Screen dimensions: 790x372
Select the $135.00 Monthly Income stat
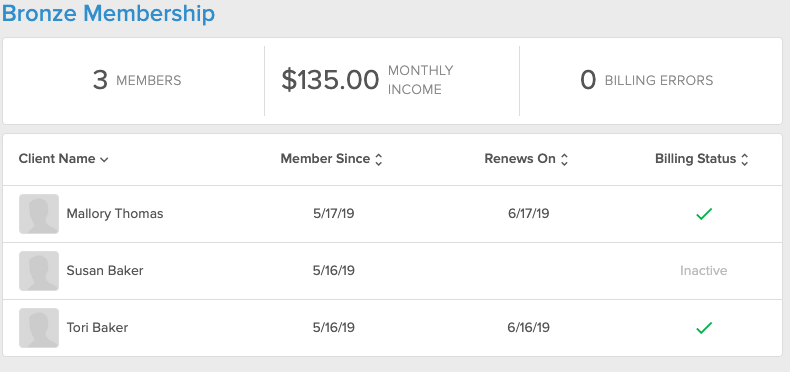367,80
